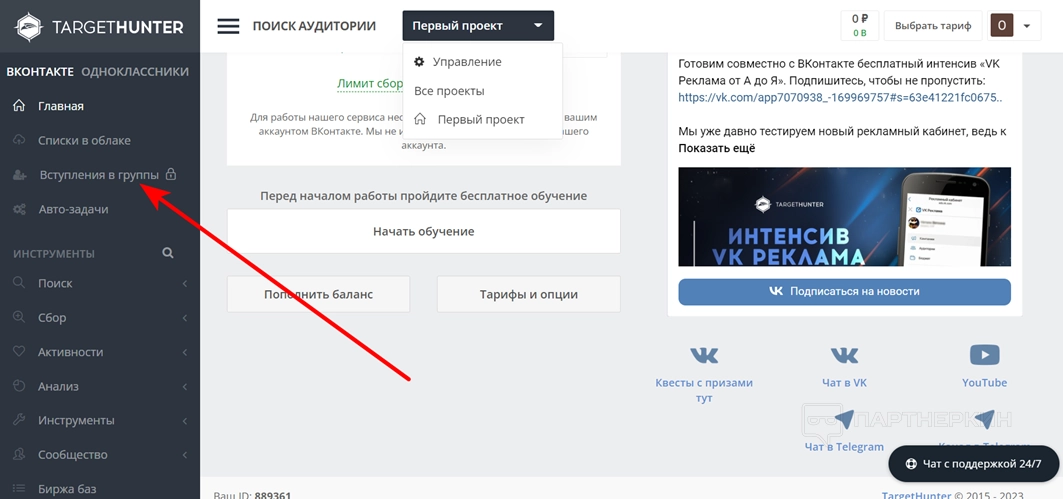The image size is (1063, 499).
Task: Click the lock icon near Вступления в группы
Action: click(x=171, y=174)
